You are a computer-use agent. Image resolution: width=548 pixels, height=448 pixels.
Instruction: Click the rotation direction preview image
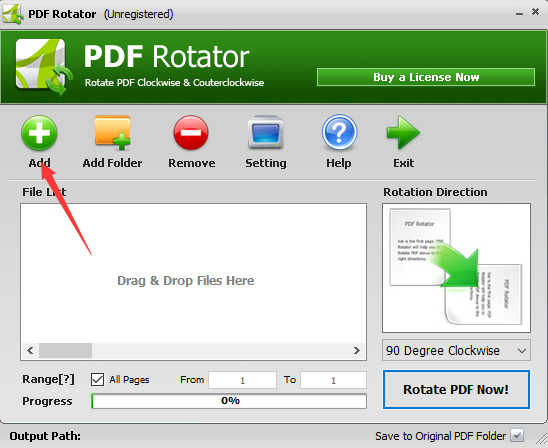[x=456, y=268]
